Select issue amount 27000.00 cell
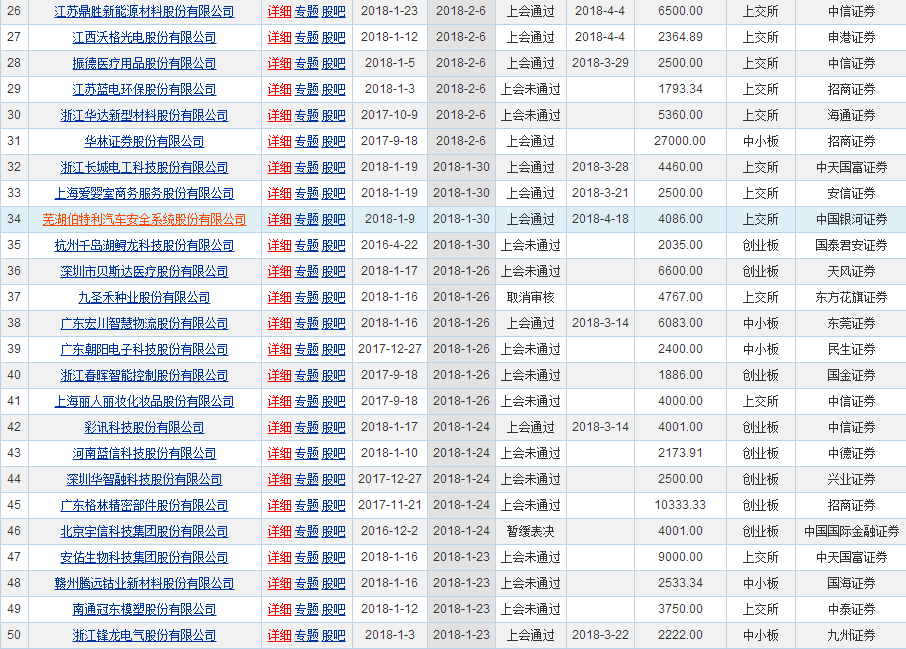The width and height of the screenshot is (906, 649). tap(680, 141)
